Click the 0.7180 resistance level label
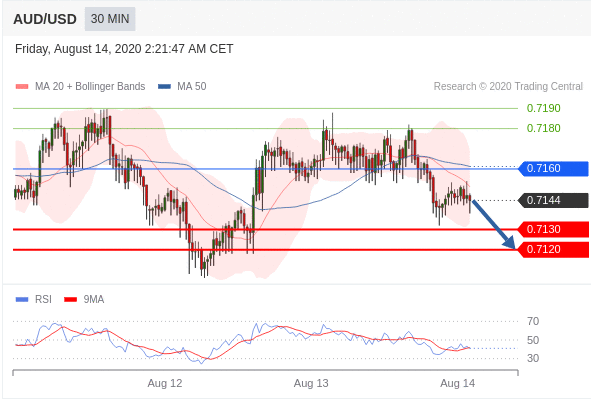Image resolution: width=591 pixels, height=401 pixels. click(544, 128)
